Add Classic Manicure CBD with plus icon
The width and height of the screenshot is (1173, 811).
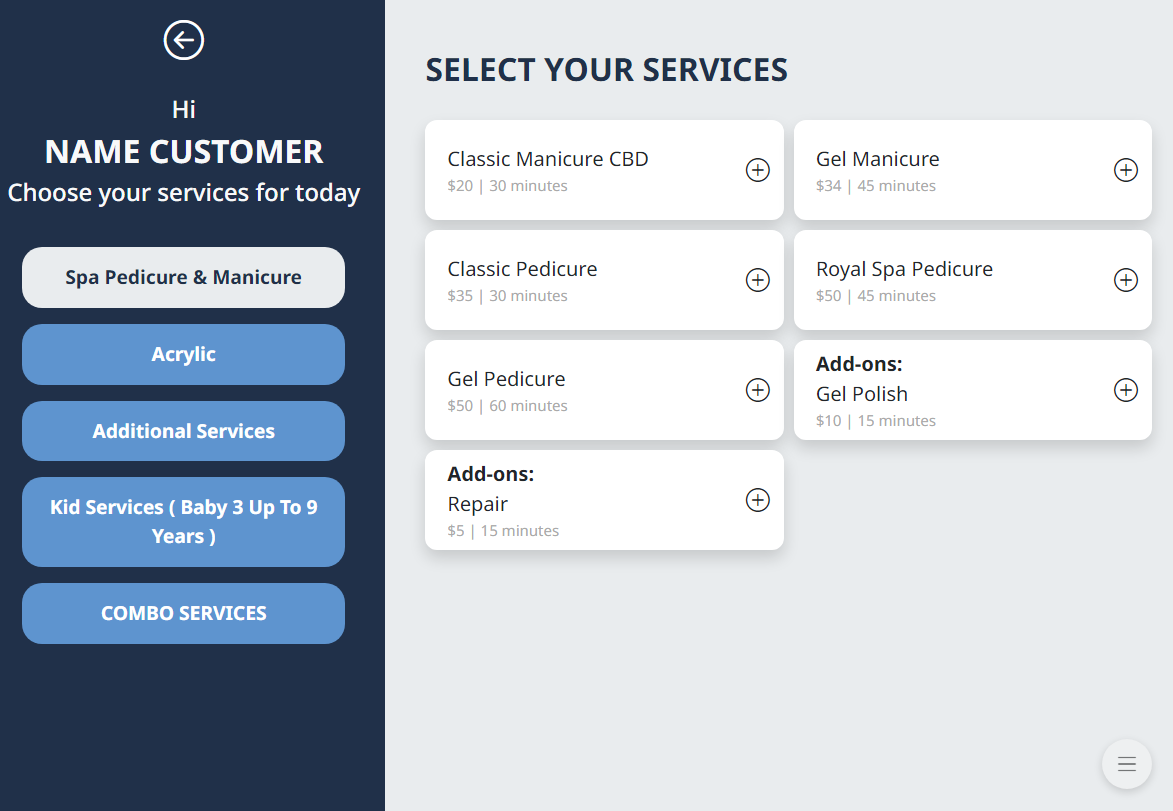point(758,170)
